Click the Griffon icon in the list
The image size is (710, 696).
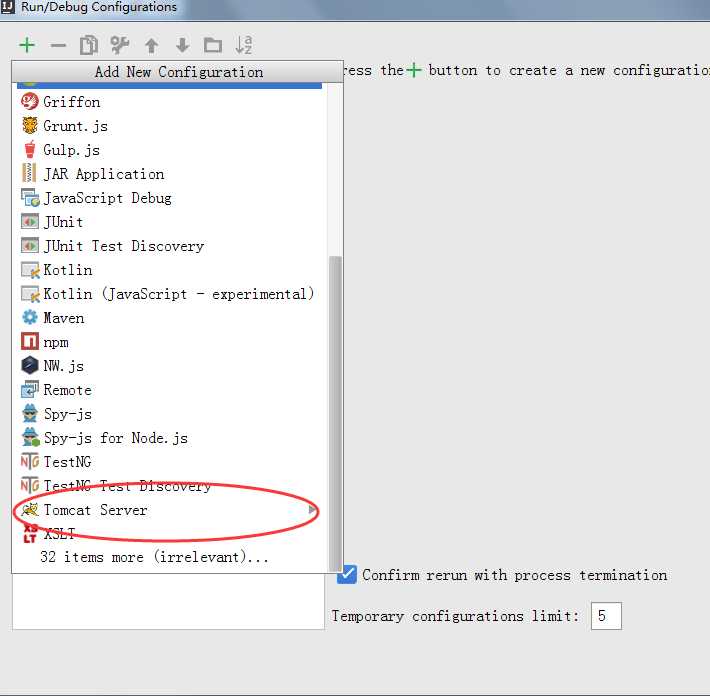click(29, 101)
